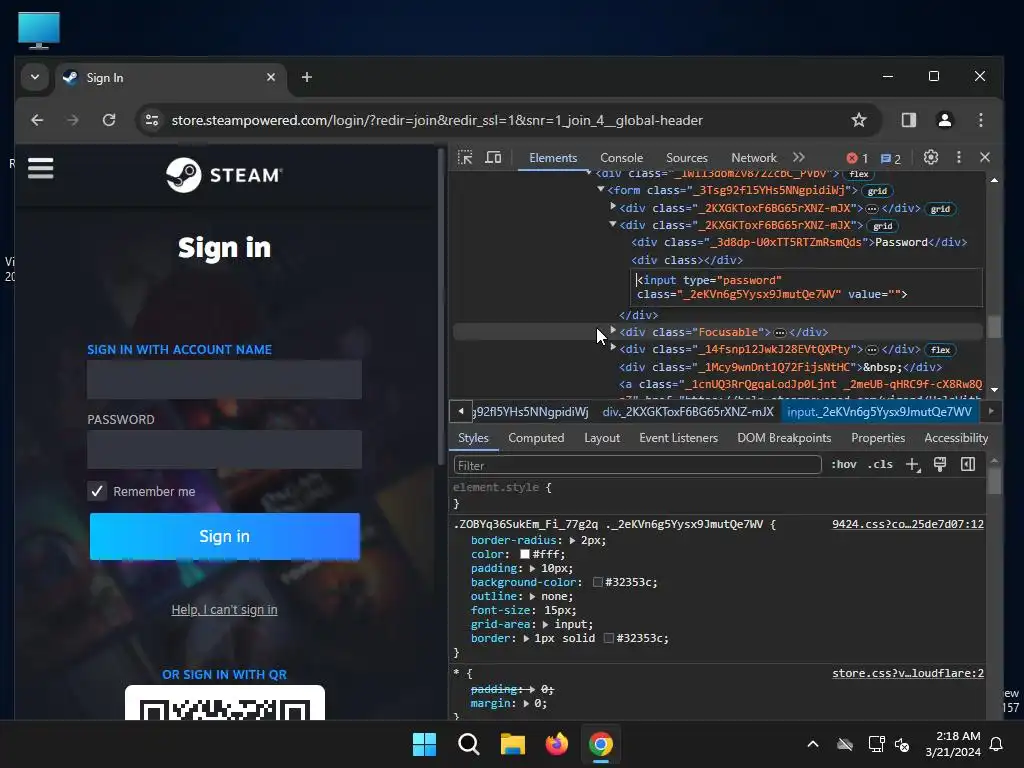Open the Steam hamburger menu
This screenshot has height=768, width=1024.
click(40, 168)
